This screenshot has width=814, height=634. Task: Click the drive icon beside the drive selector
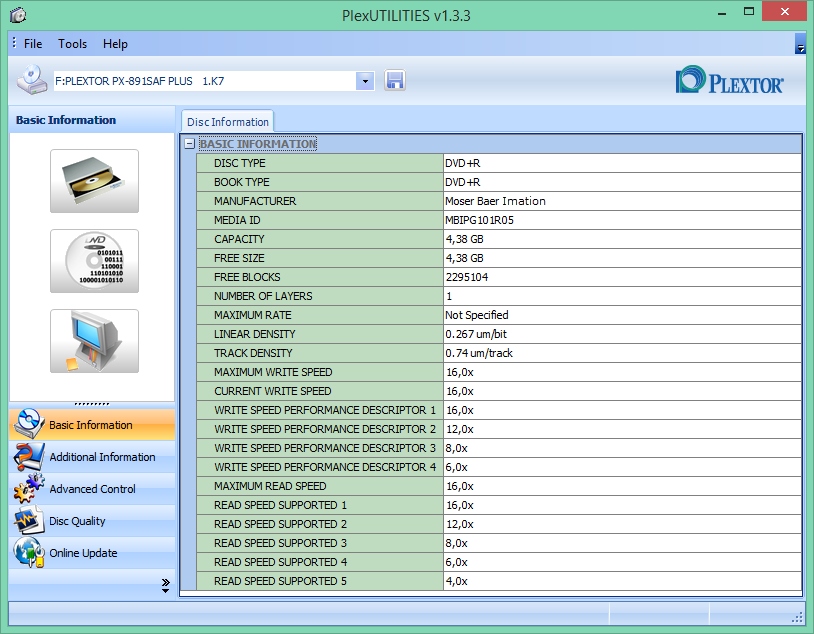31,80
